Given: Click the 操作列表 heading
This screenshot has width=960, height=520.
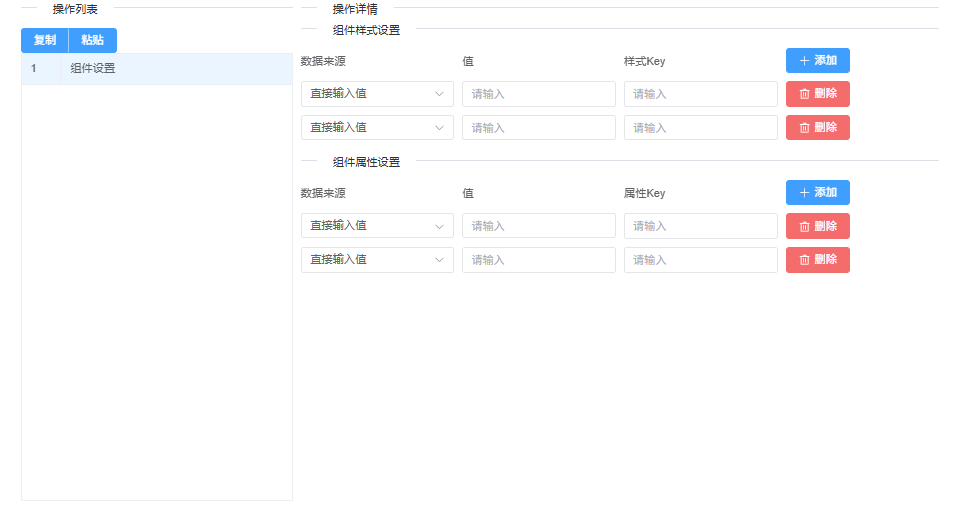Looking at the screenshot, I should tap(75, 9).
